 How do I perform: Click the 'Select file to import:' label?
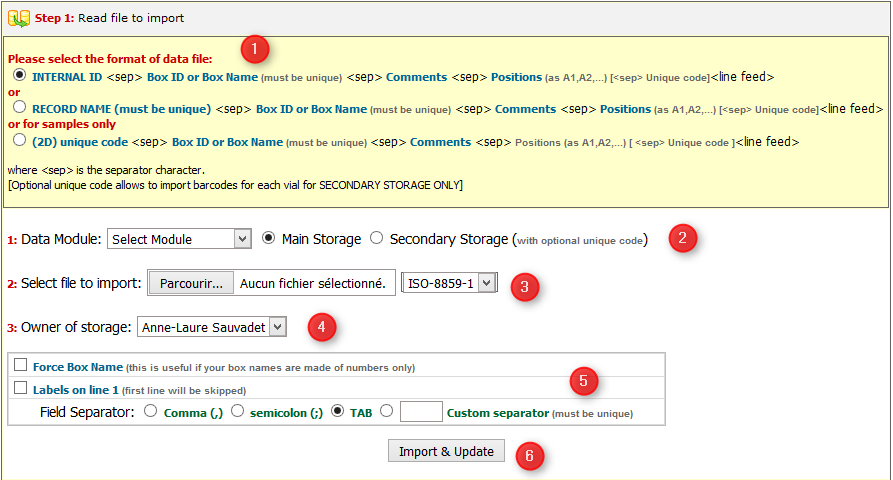point(81,283)
